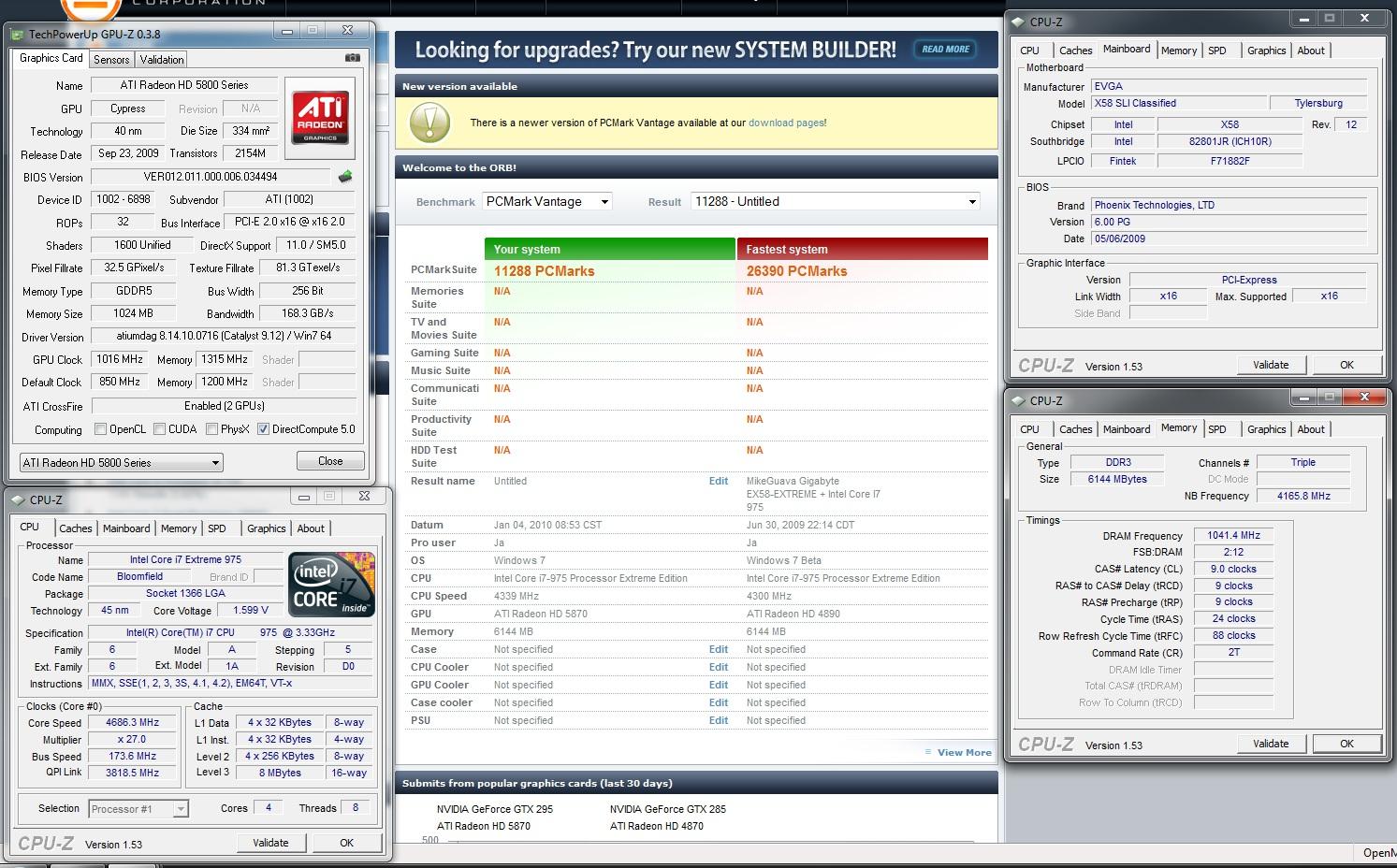Click the GPU Clock 1016 MHz field
The image size is (1397, 868).
point(120,359)
